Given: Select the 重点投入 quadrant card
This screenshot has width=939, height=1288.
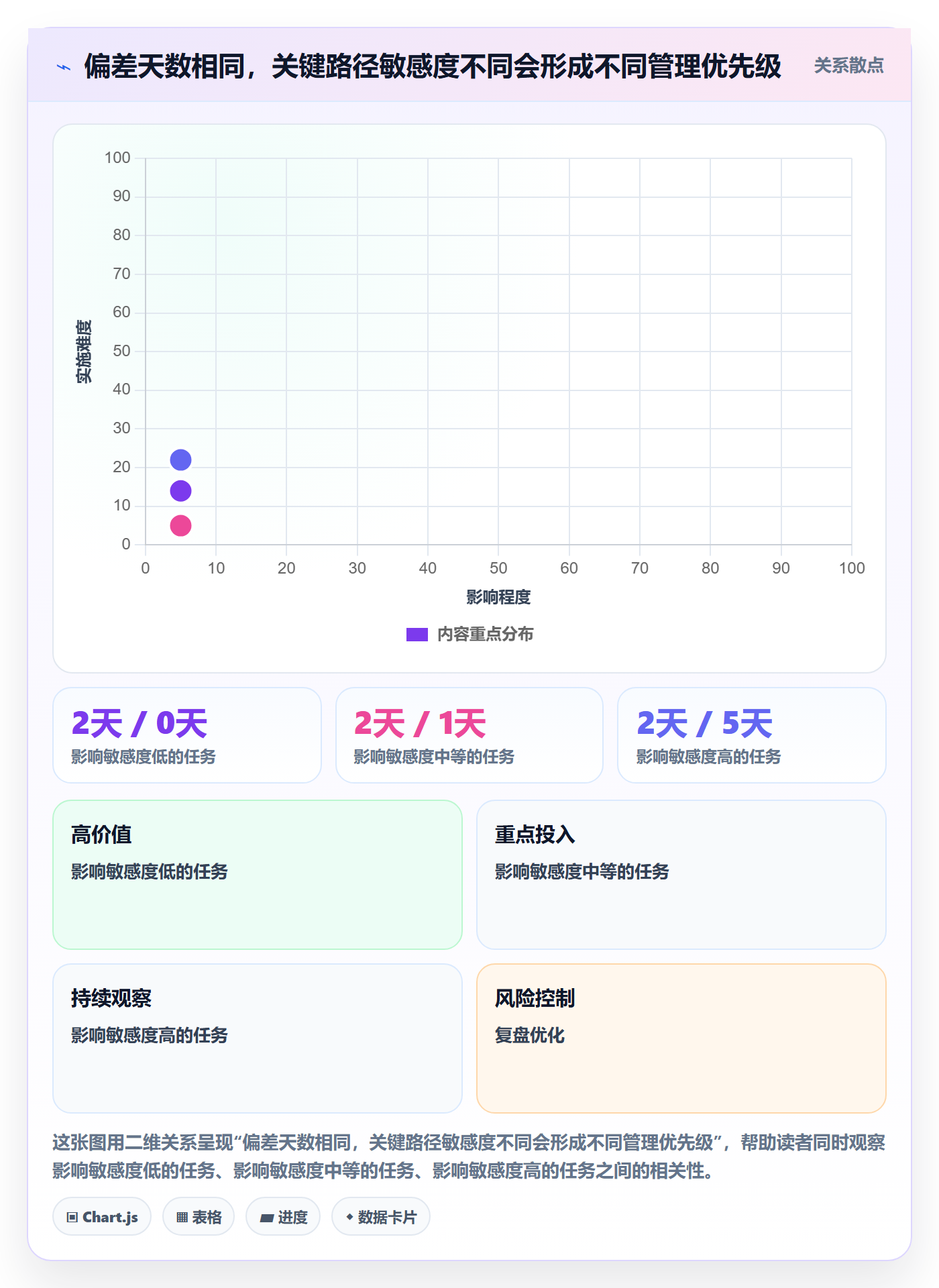Looking at the screenshot, I should tap(681, 875).
